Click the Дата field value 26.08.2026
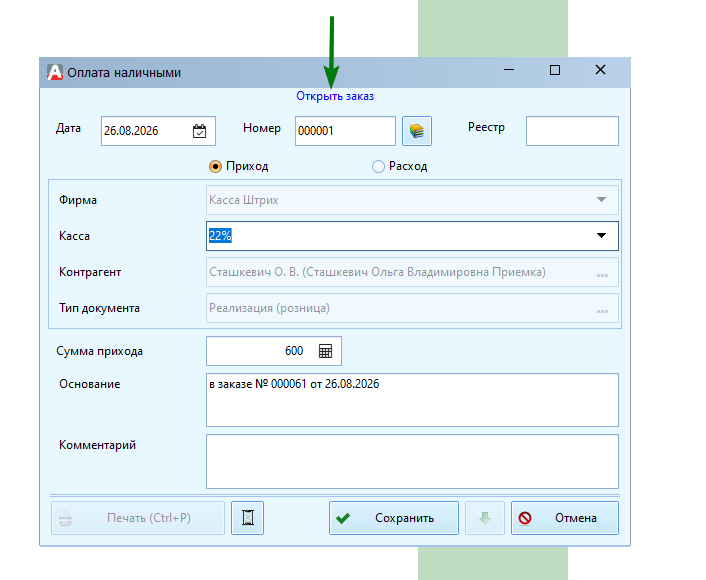This screenshot has height=580, width=706. pos(131,131)
